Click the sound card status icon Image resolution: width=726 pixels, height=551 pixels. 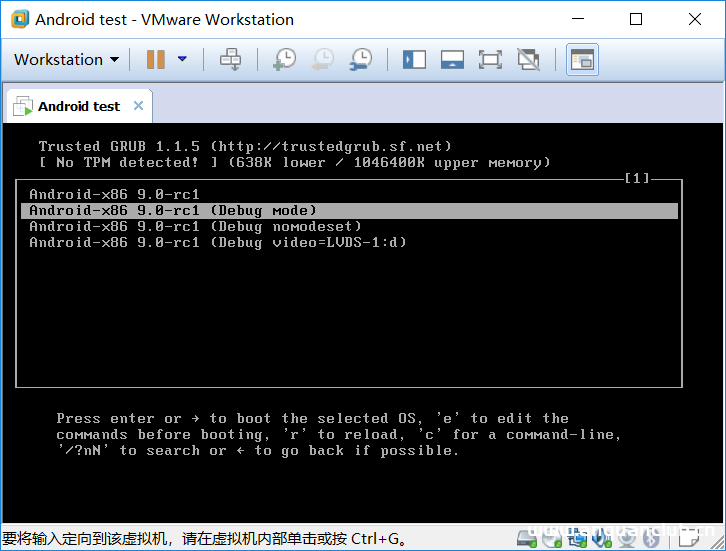tap(602, 538)
